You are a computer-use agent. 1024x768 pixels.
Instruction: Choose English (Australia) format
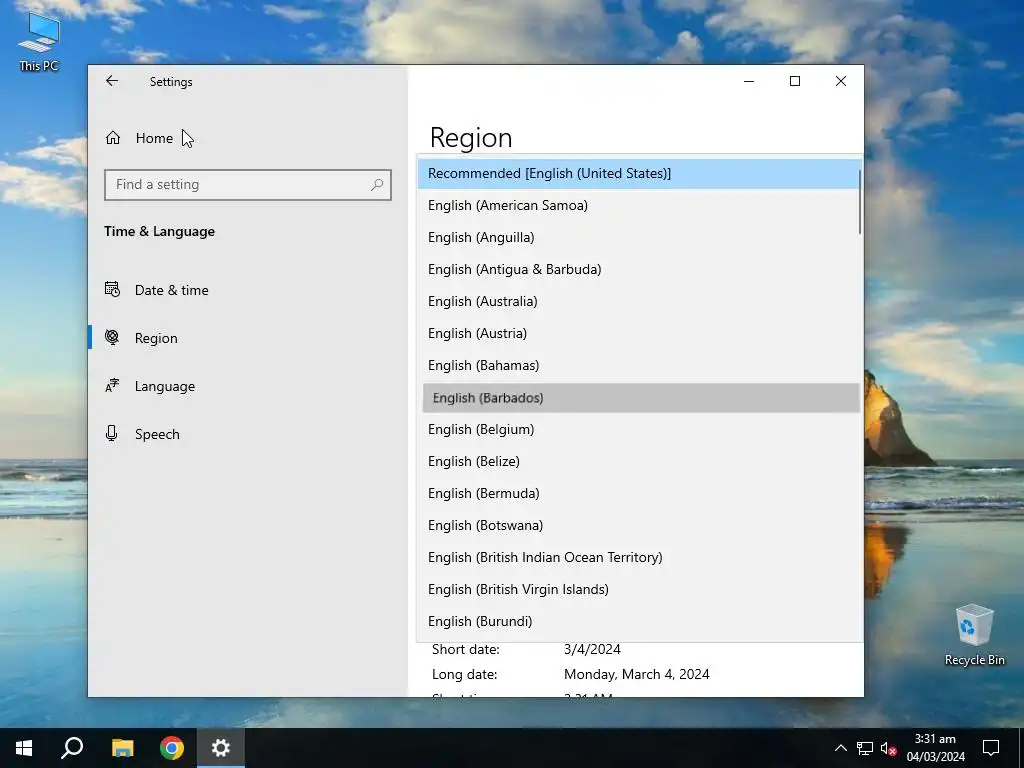(x=639, y=302)
